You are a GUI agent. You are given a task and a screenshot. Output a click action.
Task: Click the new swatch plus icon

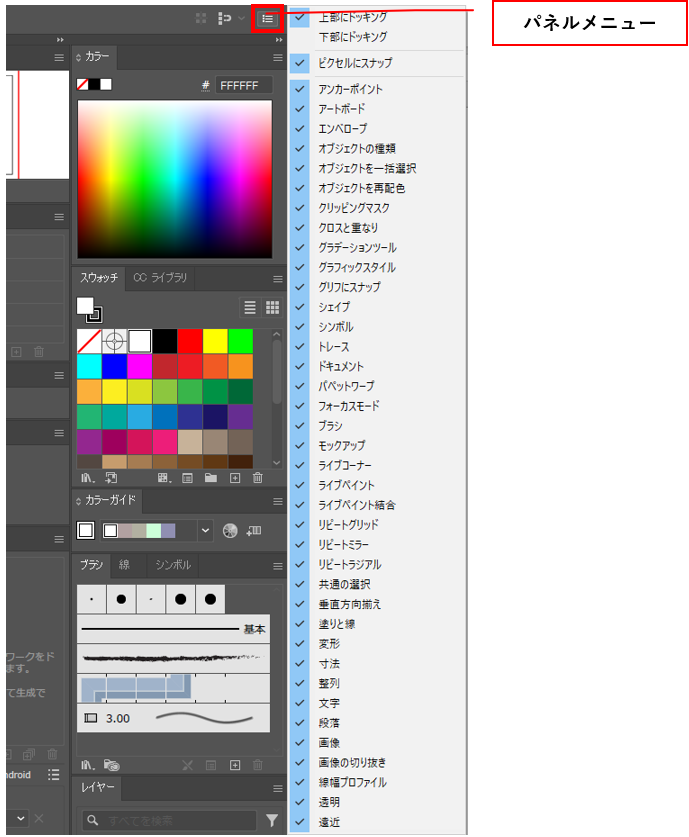[x=235, y=478]
